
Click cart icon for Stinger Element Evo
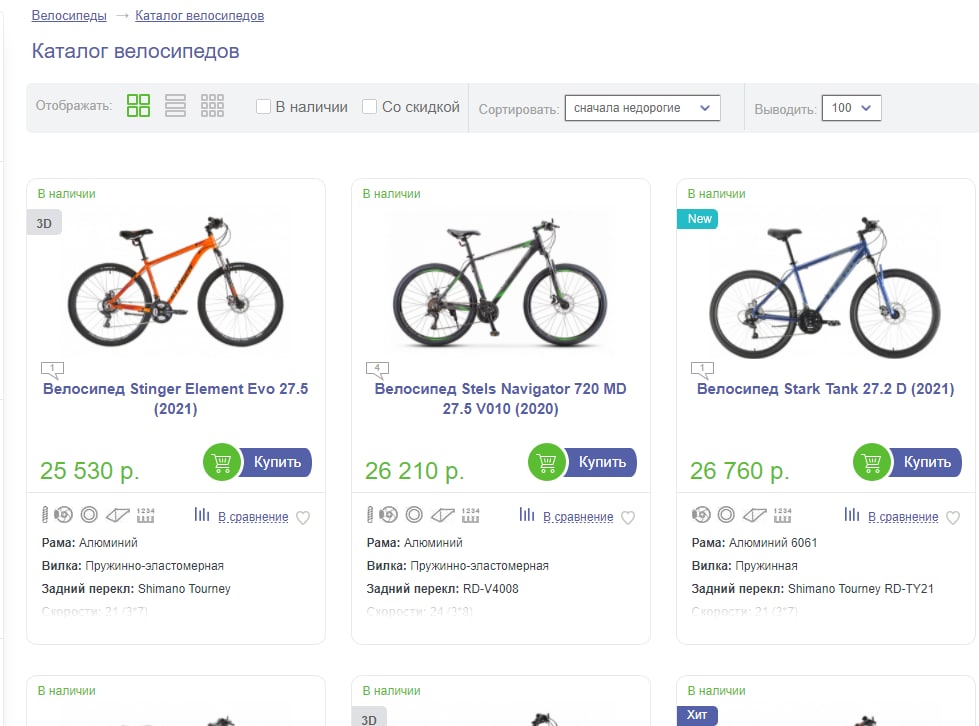click(x=222, y=462)
